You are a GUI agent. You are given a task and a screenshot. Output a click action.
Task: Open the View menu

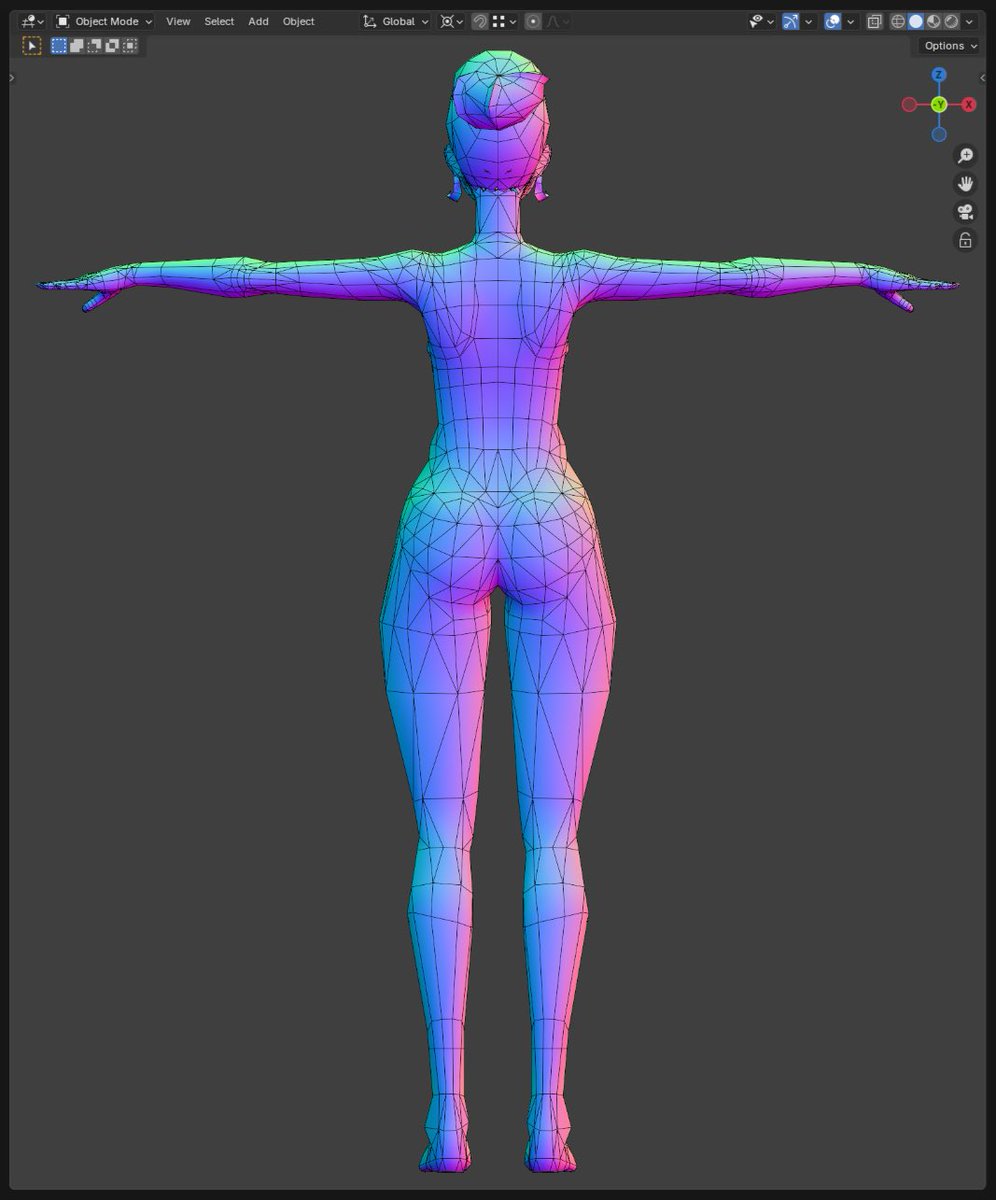tap(178, 21)
